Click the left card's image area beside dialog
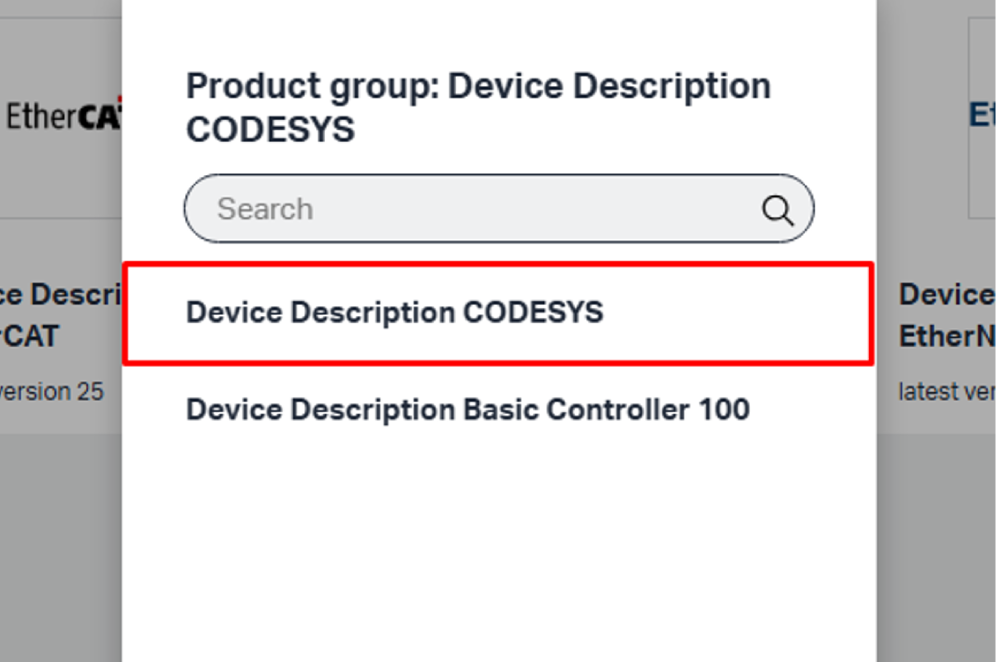Viewport: 1000px width, 662px height. pos(61,118)
